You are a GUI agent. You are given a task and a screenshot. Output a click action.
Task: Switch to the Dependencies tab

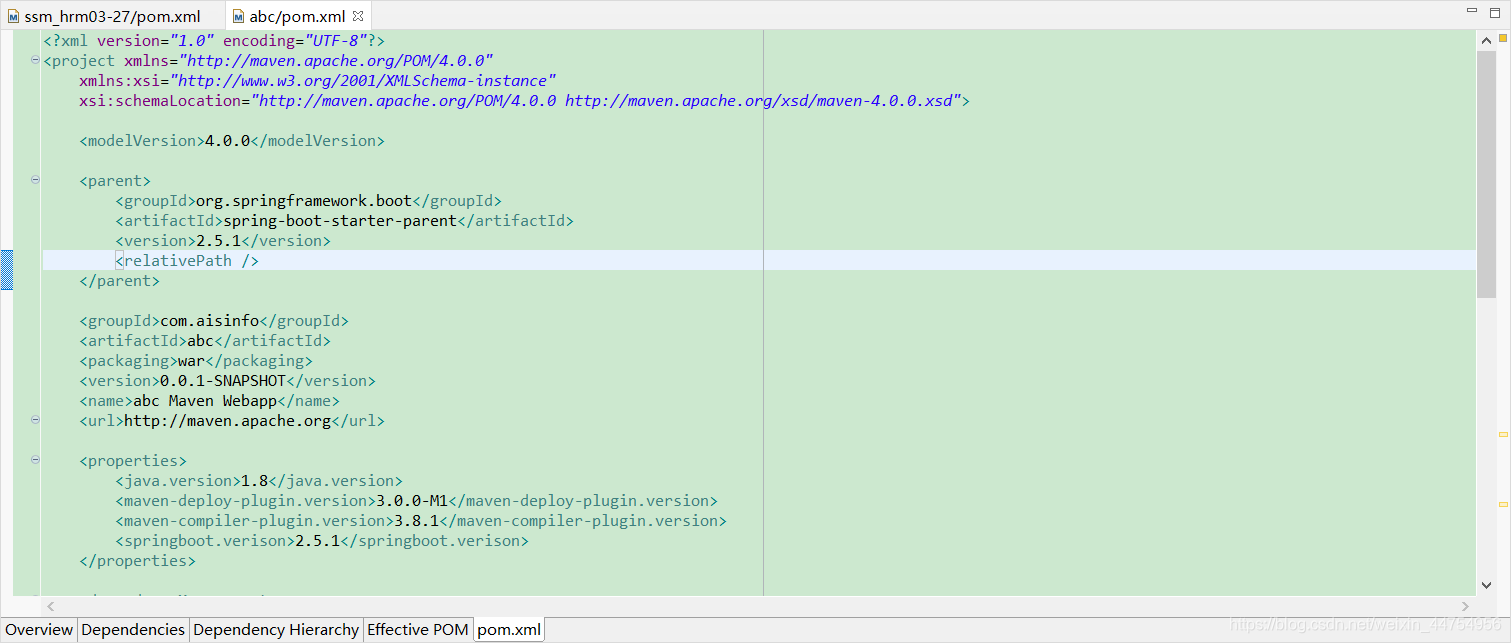click(132, 630)
